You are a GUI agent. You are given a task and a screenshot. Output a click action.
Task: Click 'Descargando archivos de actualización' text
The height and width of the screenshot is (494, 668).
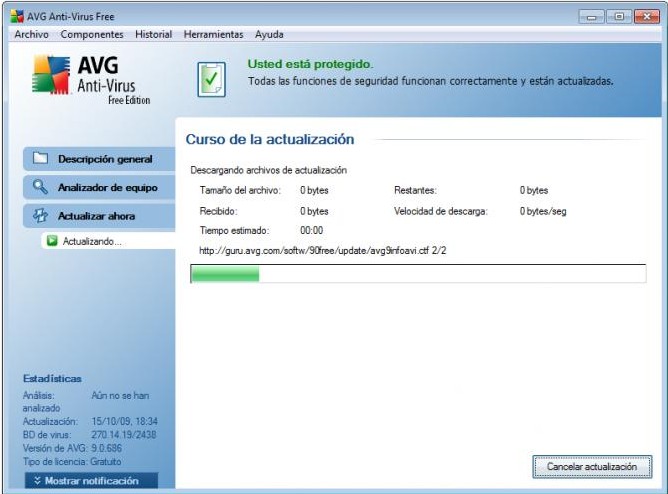268,170
